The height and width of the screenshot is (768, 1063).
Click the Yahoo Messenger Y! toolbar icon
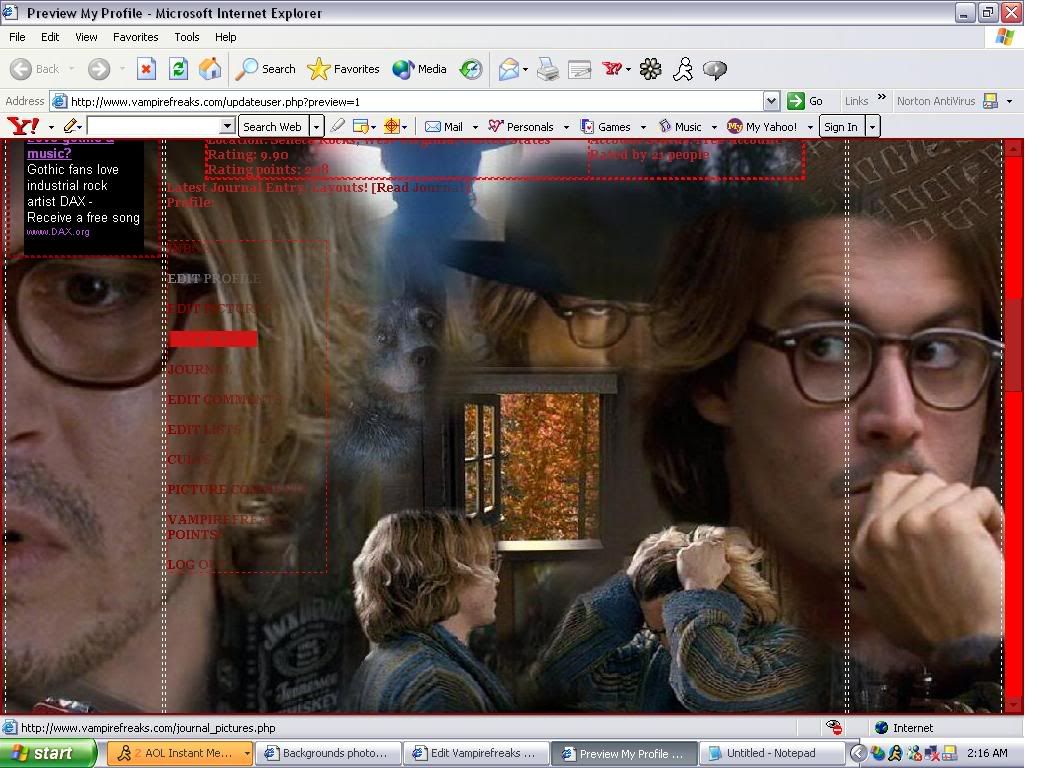pos(612,68)
